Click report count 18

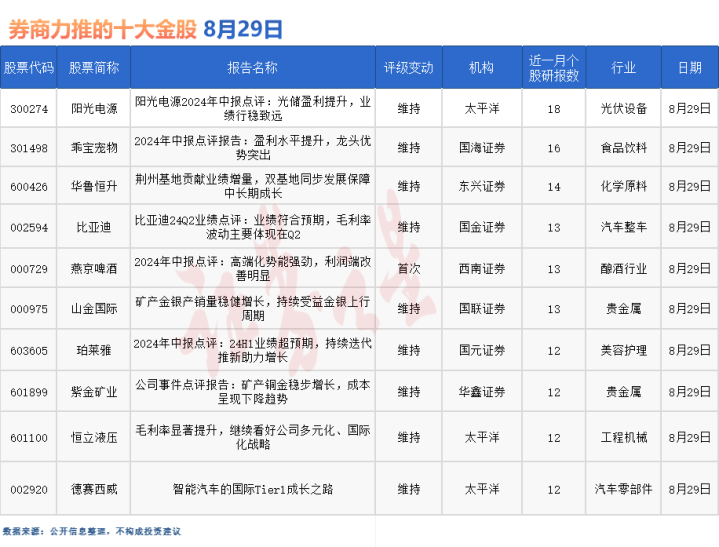[553, 109]
